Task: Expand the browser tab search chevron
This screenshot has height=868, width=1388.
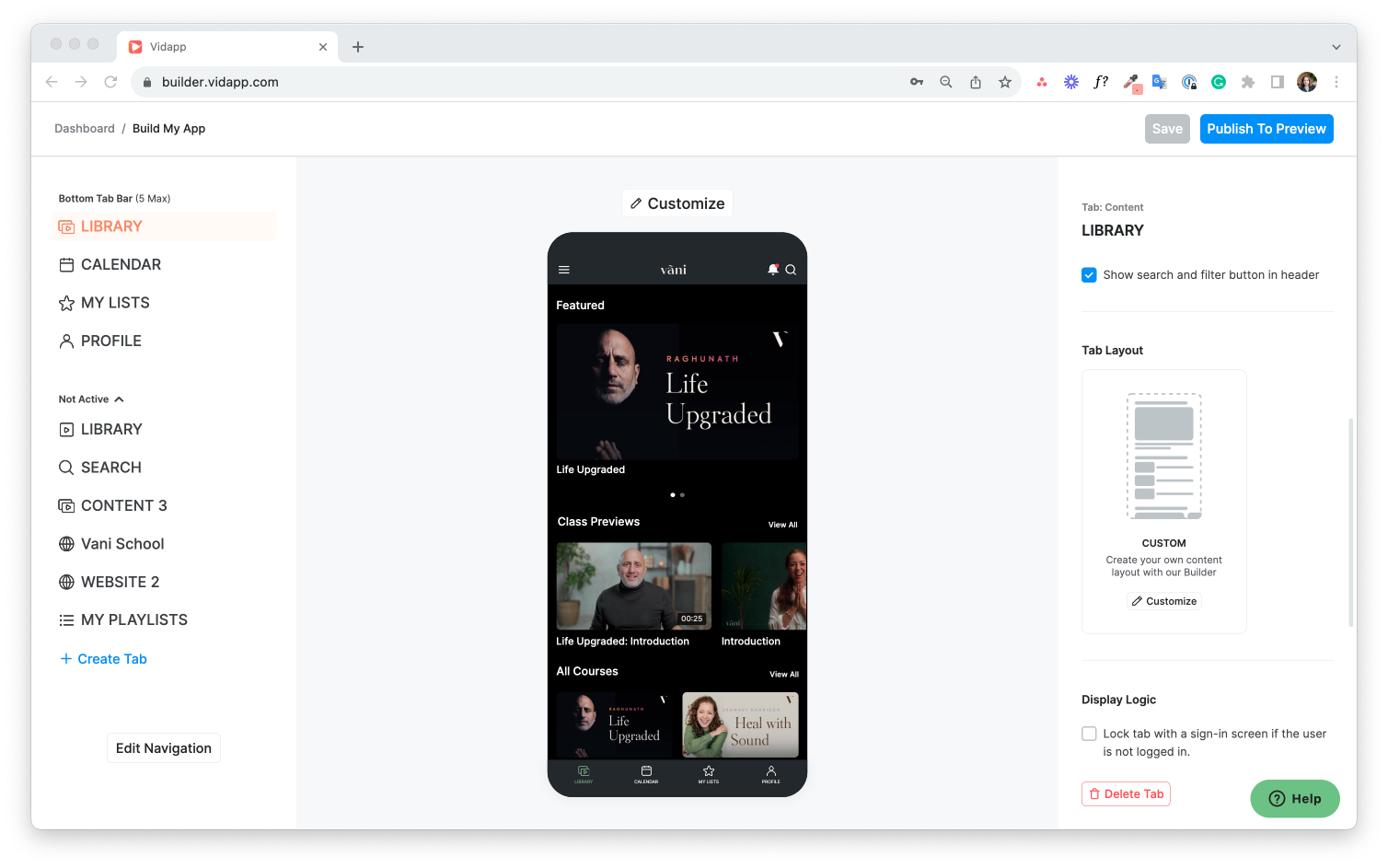Action: [x=1336, y=47]
